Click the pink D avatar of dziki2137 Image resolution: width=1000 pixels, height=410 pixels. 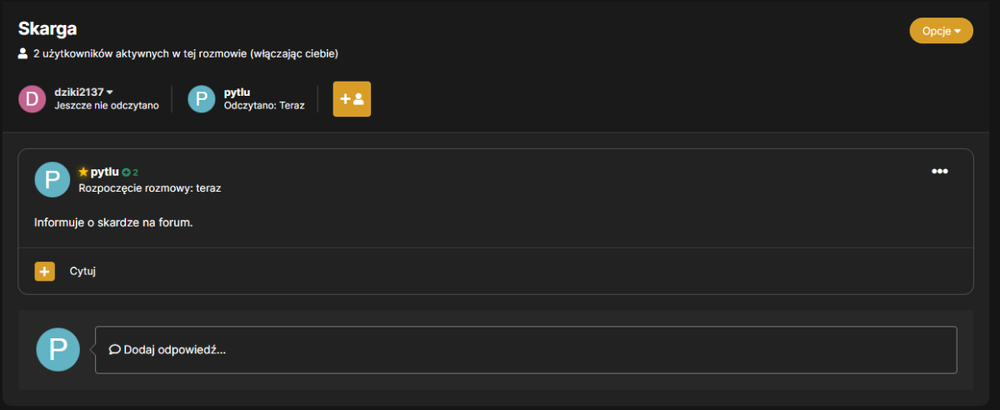32,99
